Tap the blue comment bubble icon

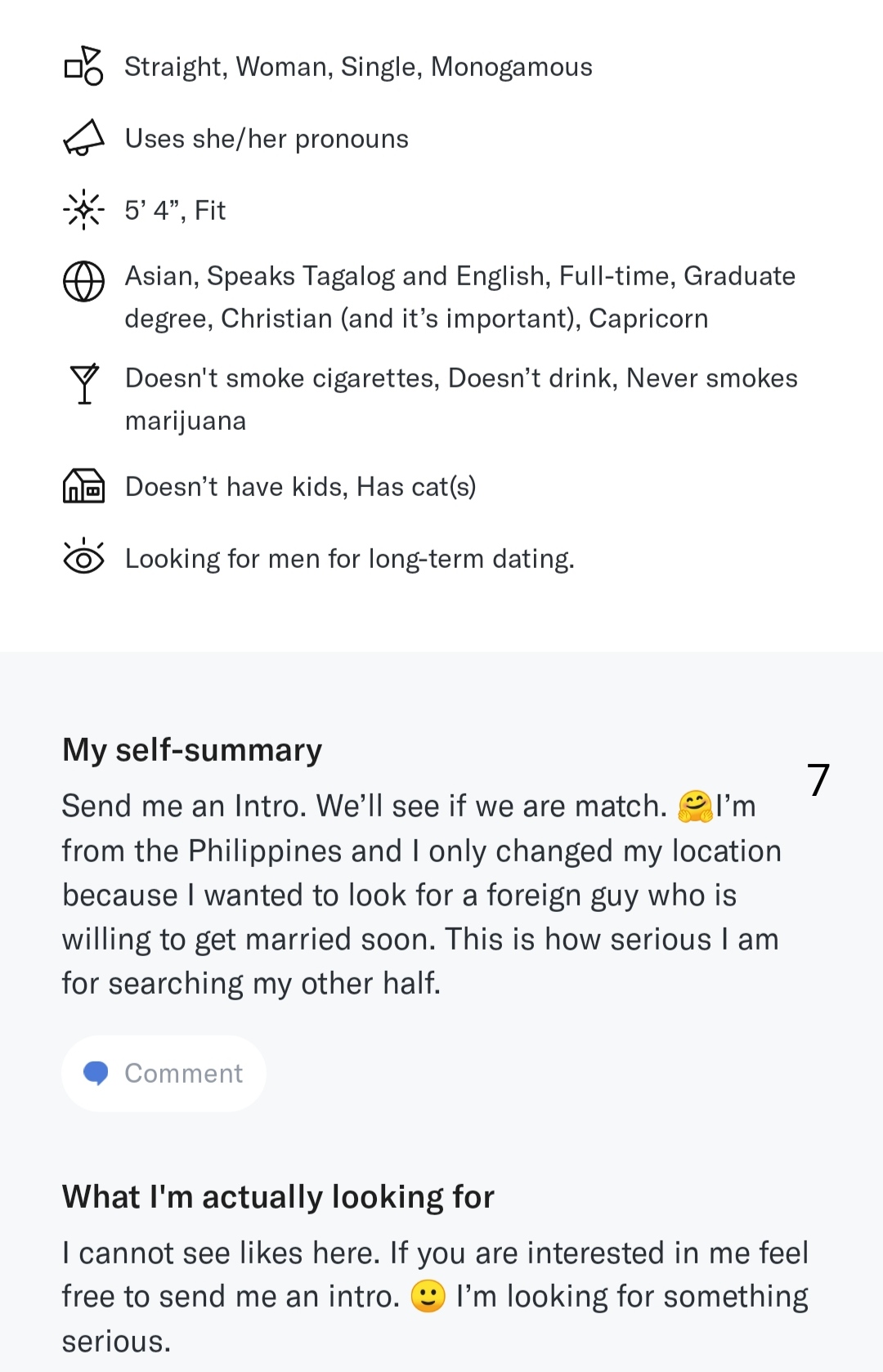[x=96, y=1073]
